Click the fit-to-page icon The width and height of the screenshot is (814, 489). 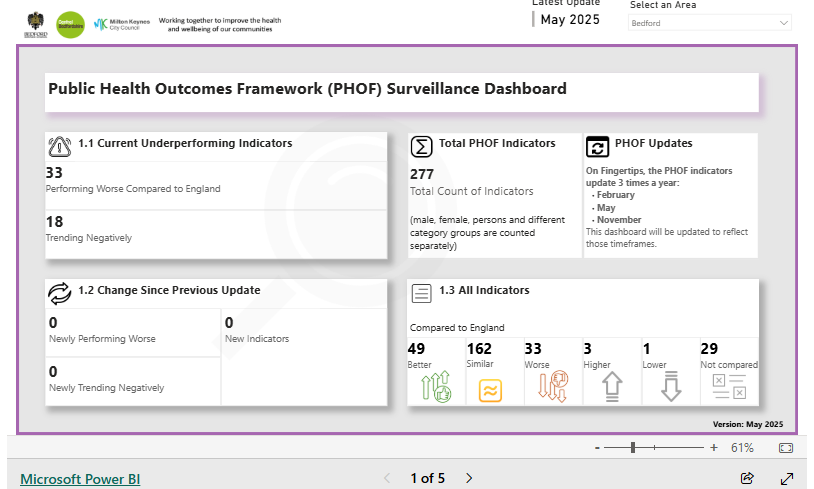(x=786, y=448)
